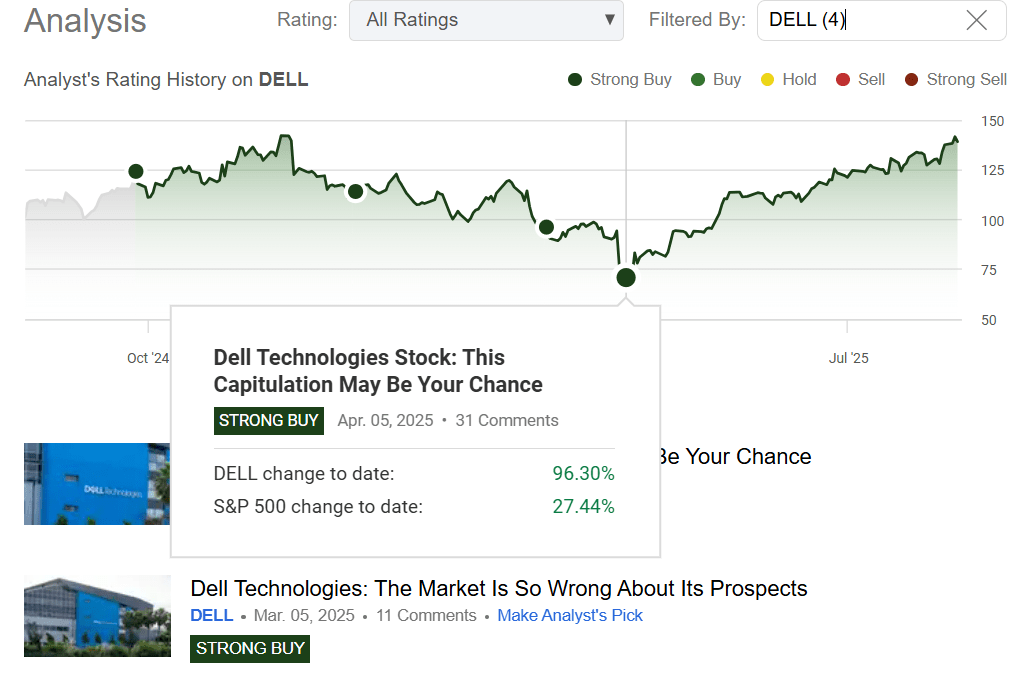1021x684 pixels.
Task: Click the Strong Buy legend dot
Action: (573, 79)
